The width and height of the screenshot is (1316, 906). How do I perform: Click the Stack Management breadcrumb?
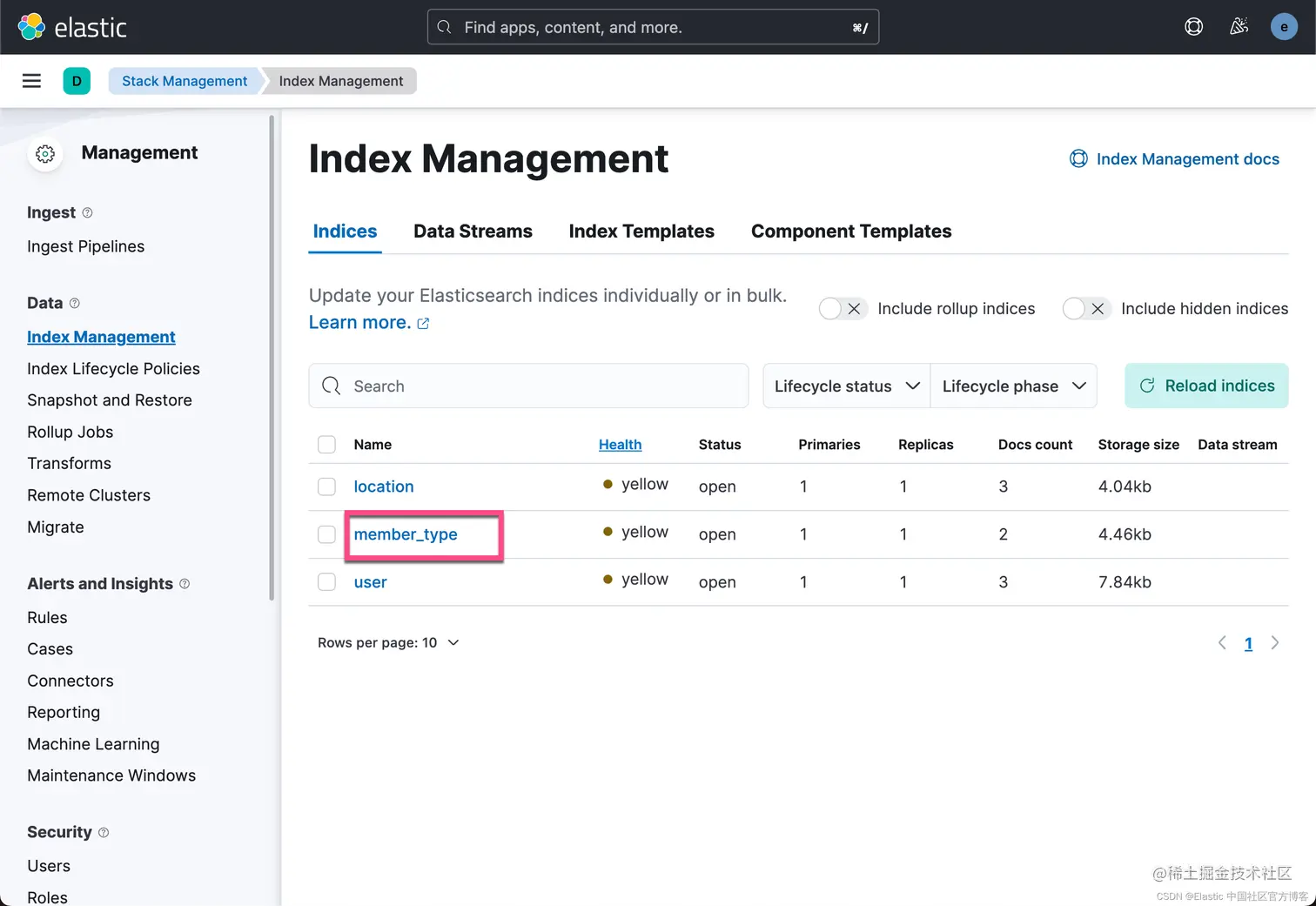point(185,81)
